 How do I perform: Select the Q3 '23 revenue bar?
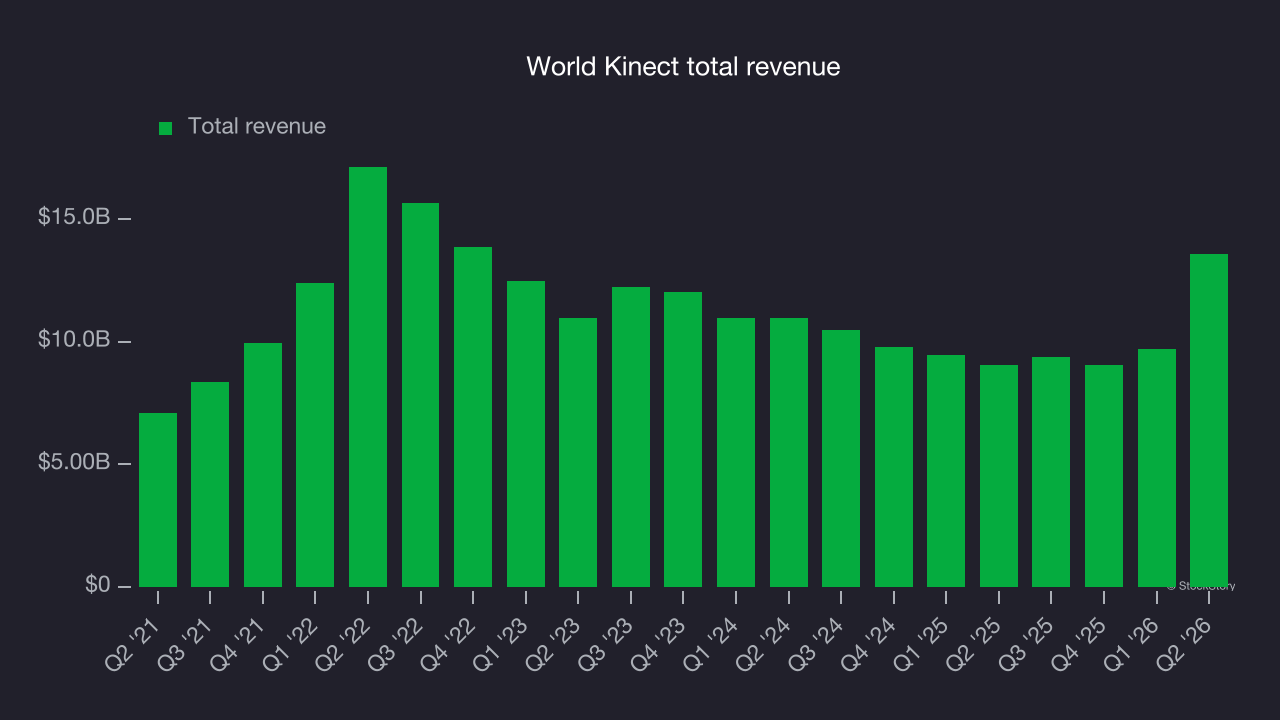tap(631, 437)
